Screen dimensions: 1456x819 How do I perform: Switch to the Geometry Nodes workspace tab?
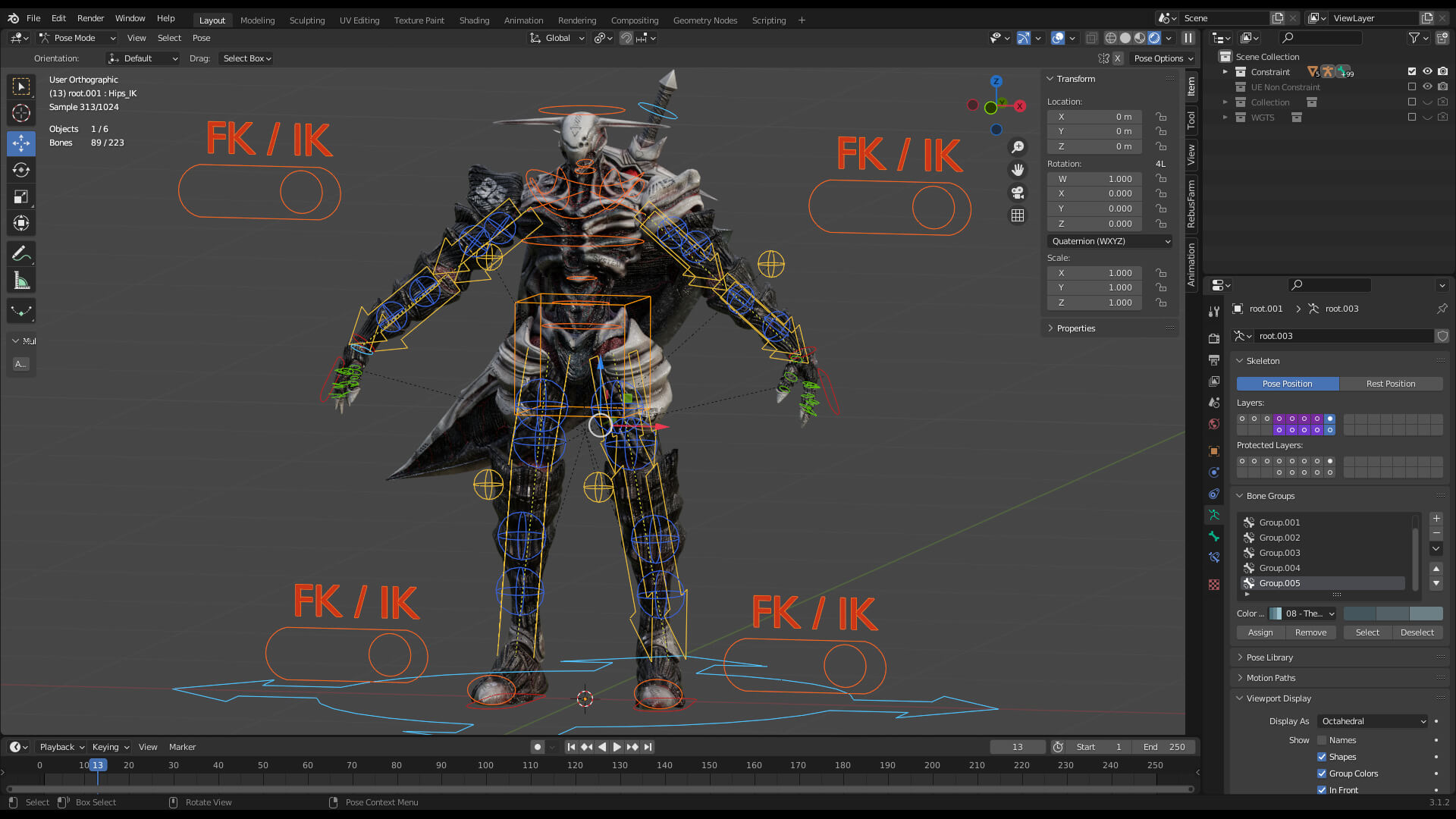[705, 20]
